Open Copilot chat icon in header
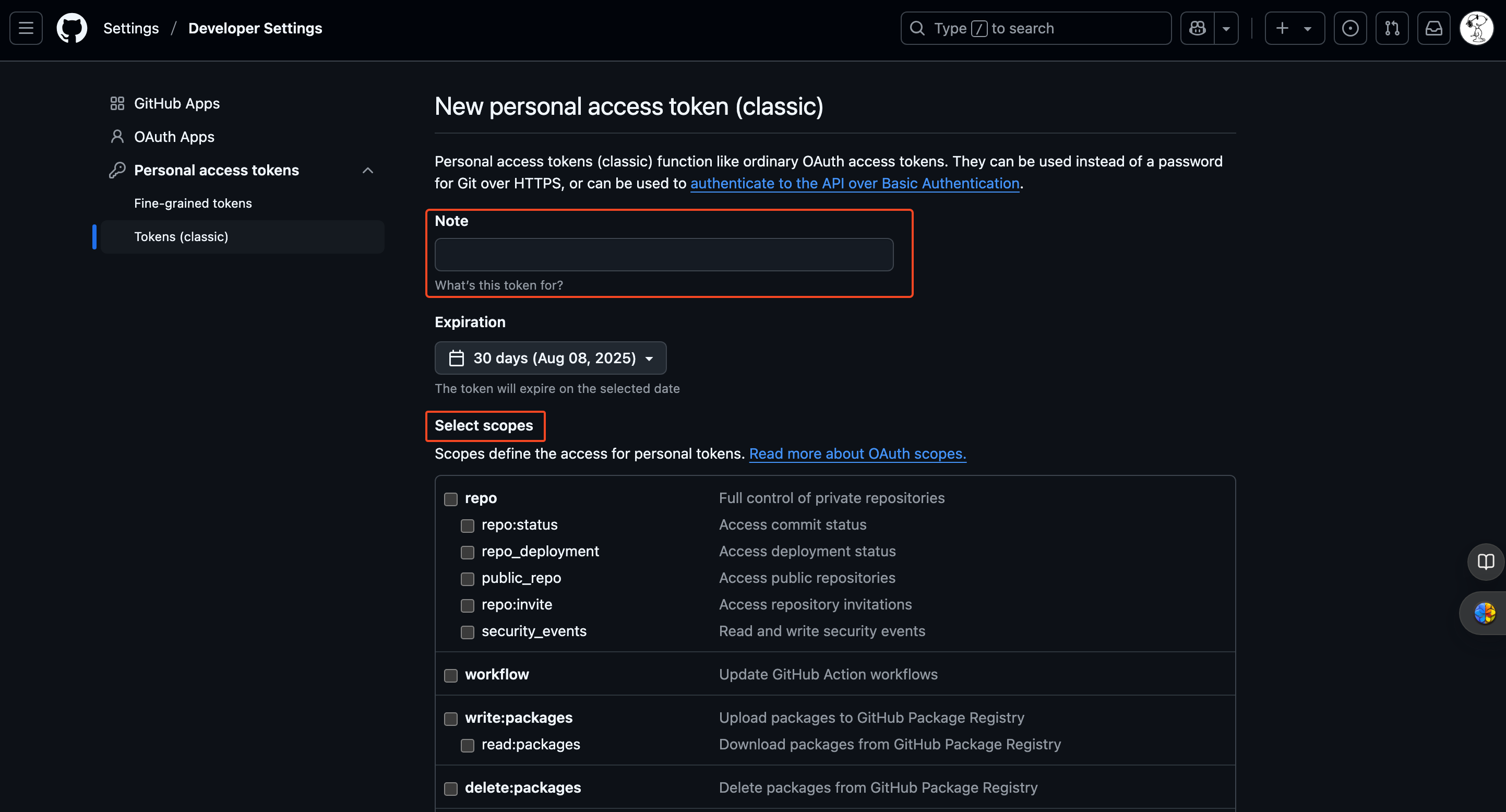 [x=1197, y=28]
